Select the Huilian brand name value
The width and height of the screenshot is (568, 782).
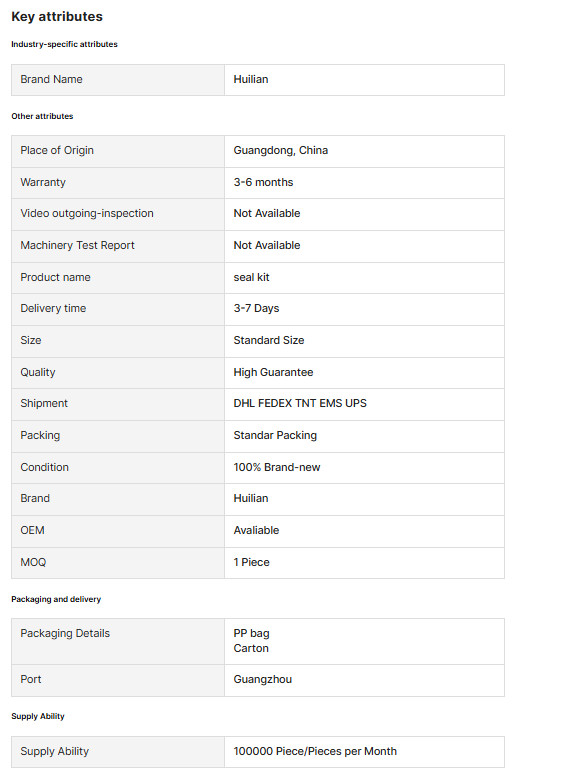point(251,79)
